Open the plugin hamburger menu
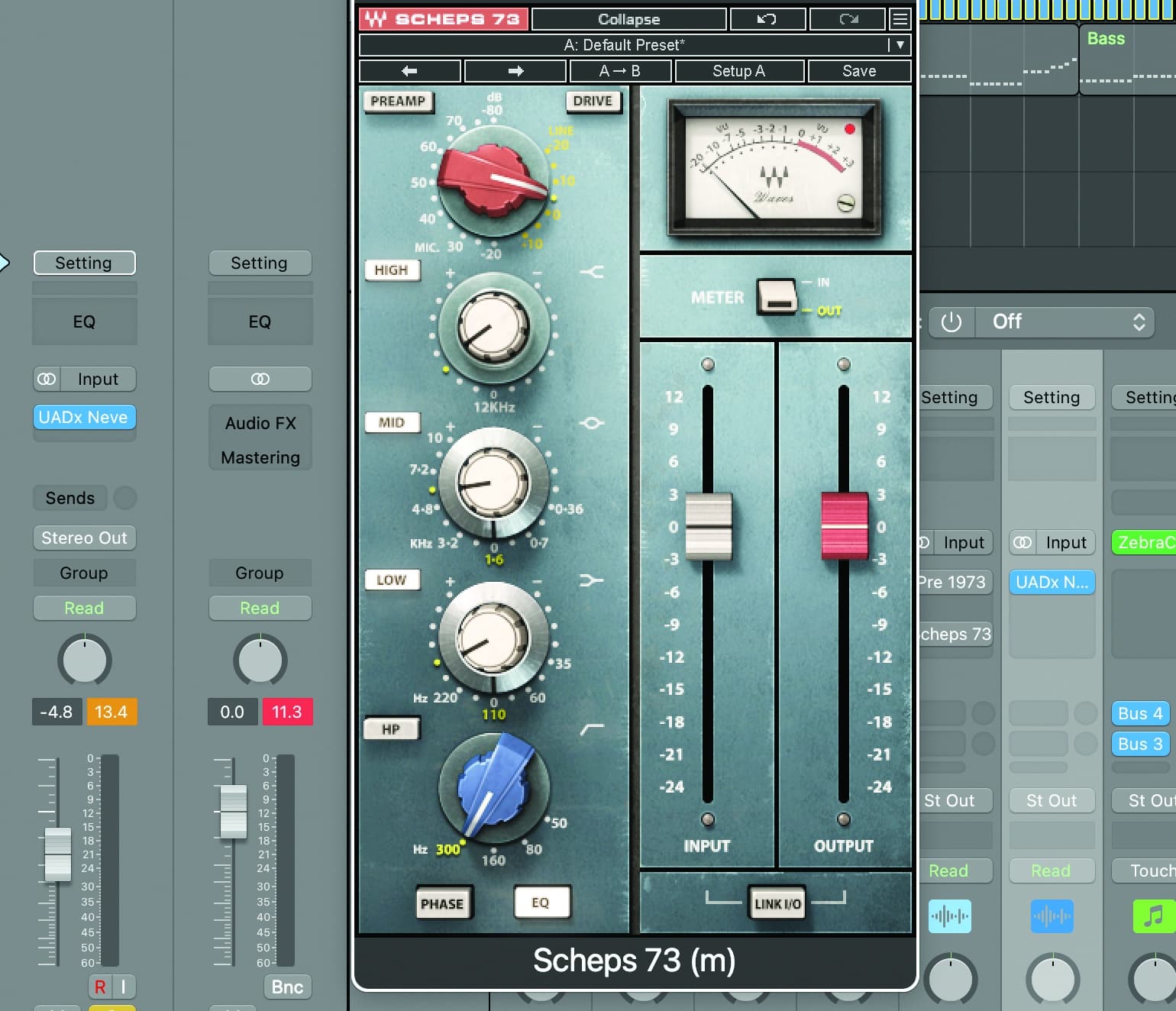This screenshot has width=1176, height=1011. tap(900, 19)
